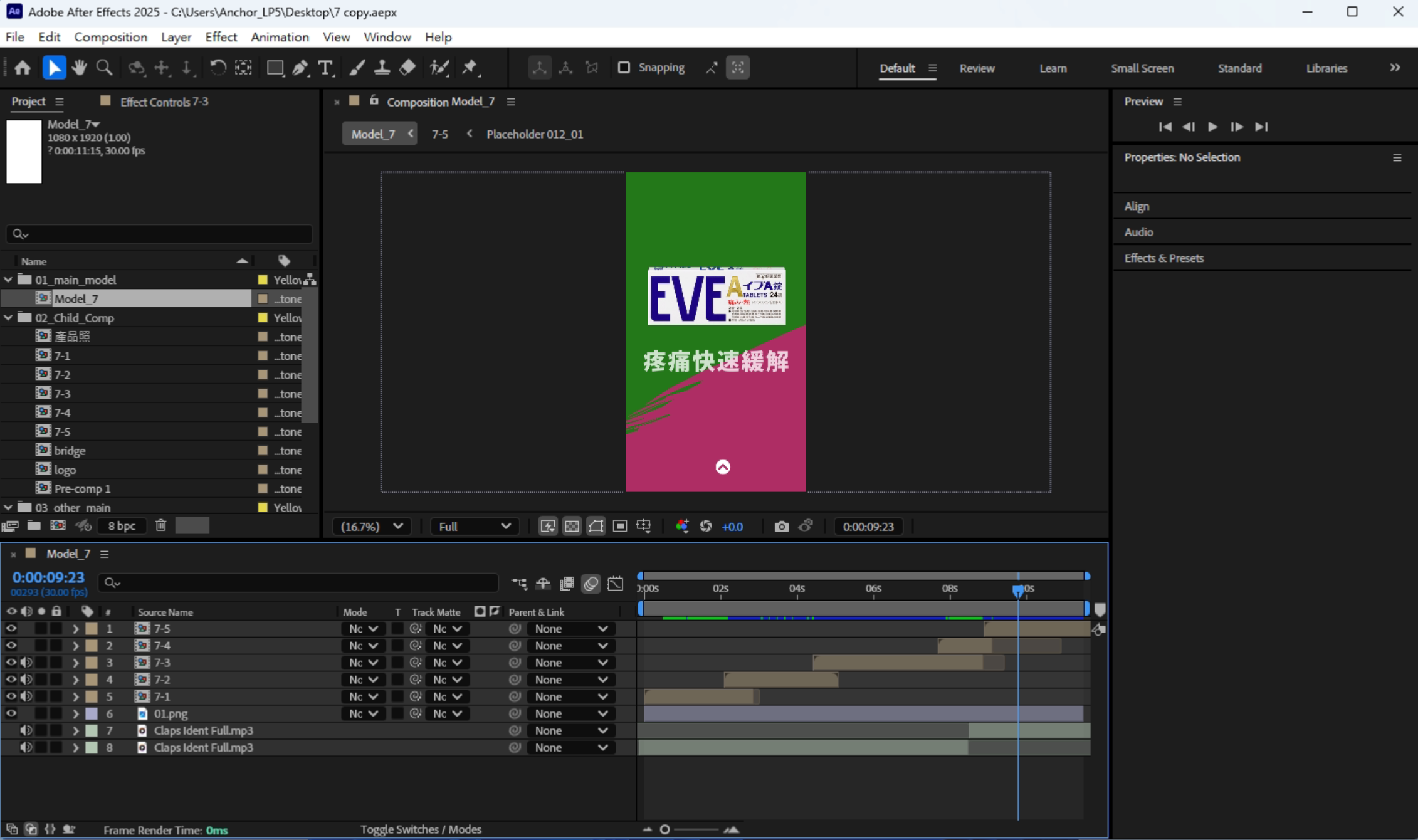Collapse the 01_main_model folder
The image size is (1418, 840).
coord(8,280)
